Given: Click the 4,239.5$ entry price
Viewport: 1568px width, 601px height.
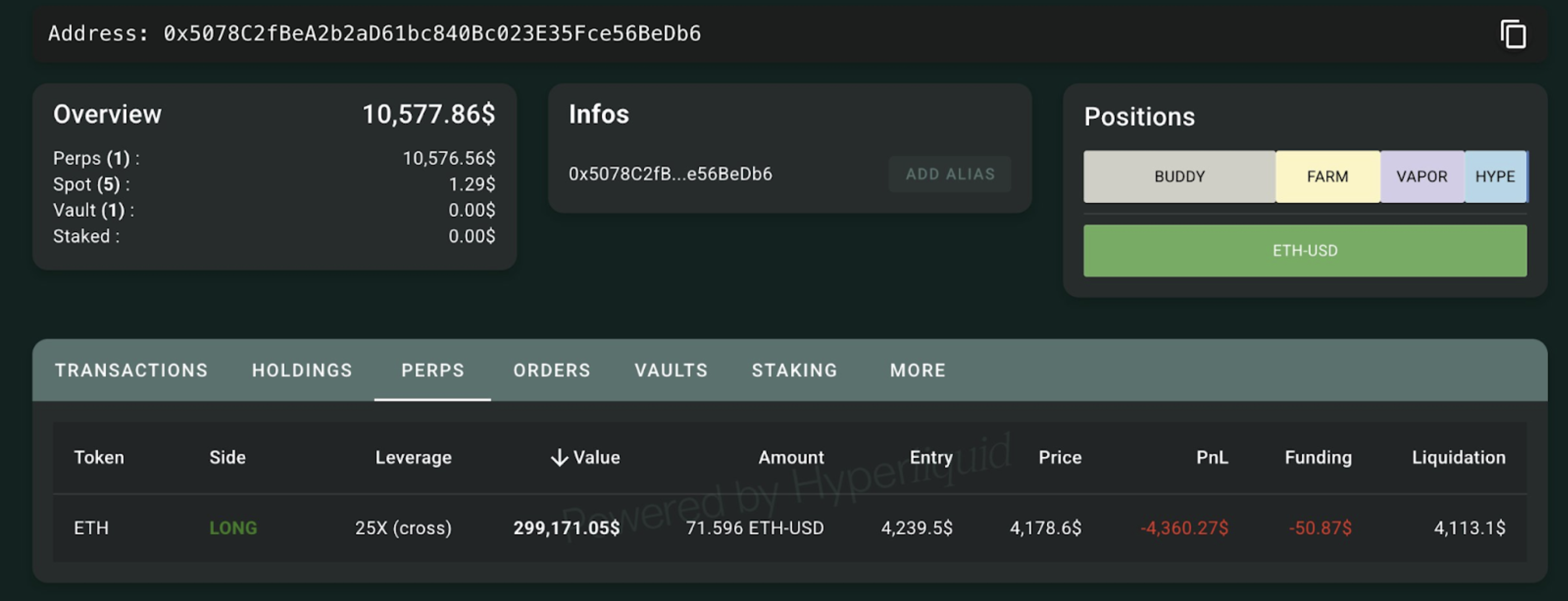Looking at the screenshot, I should click(x=917, y=528).
